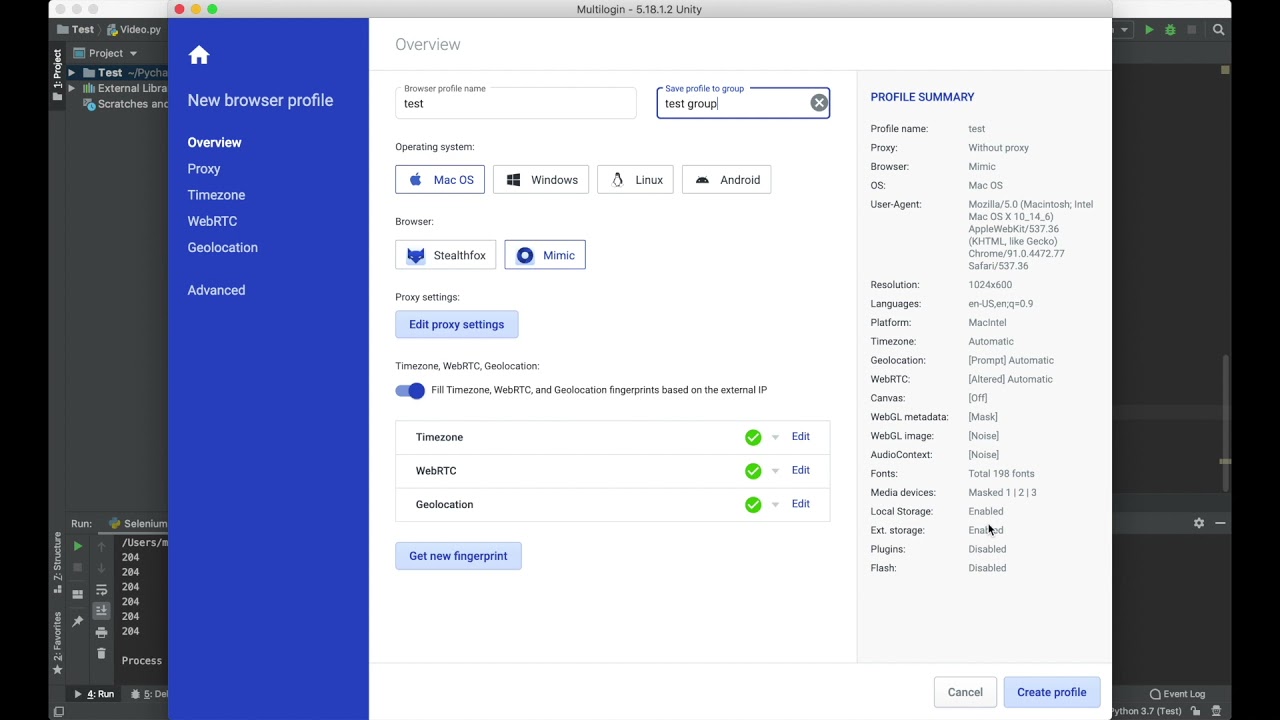Select Mac OS operating system
This screenshot has width=1280, height=720.
(x=440, y=180)
